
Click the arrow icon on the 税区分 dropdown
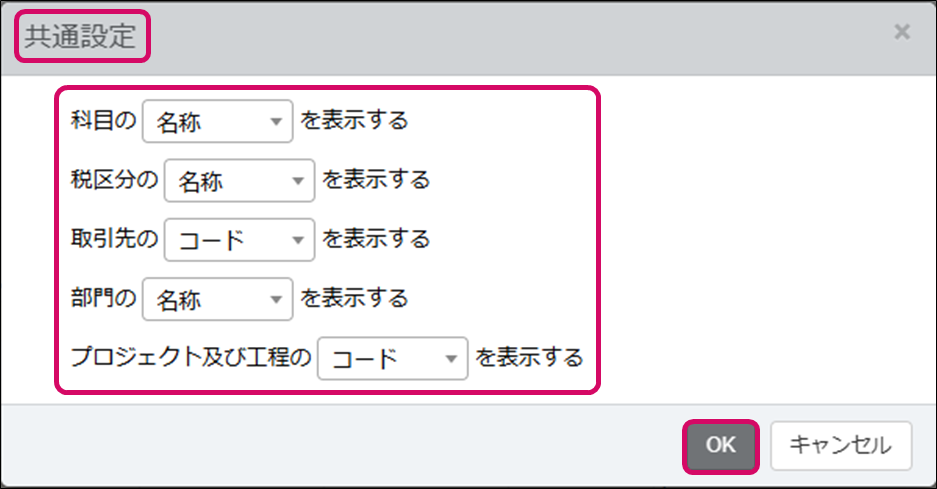[x=297, y=181]
